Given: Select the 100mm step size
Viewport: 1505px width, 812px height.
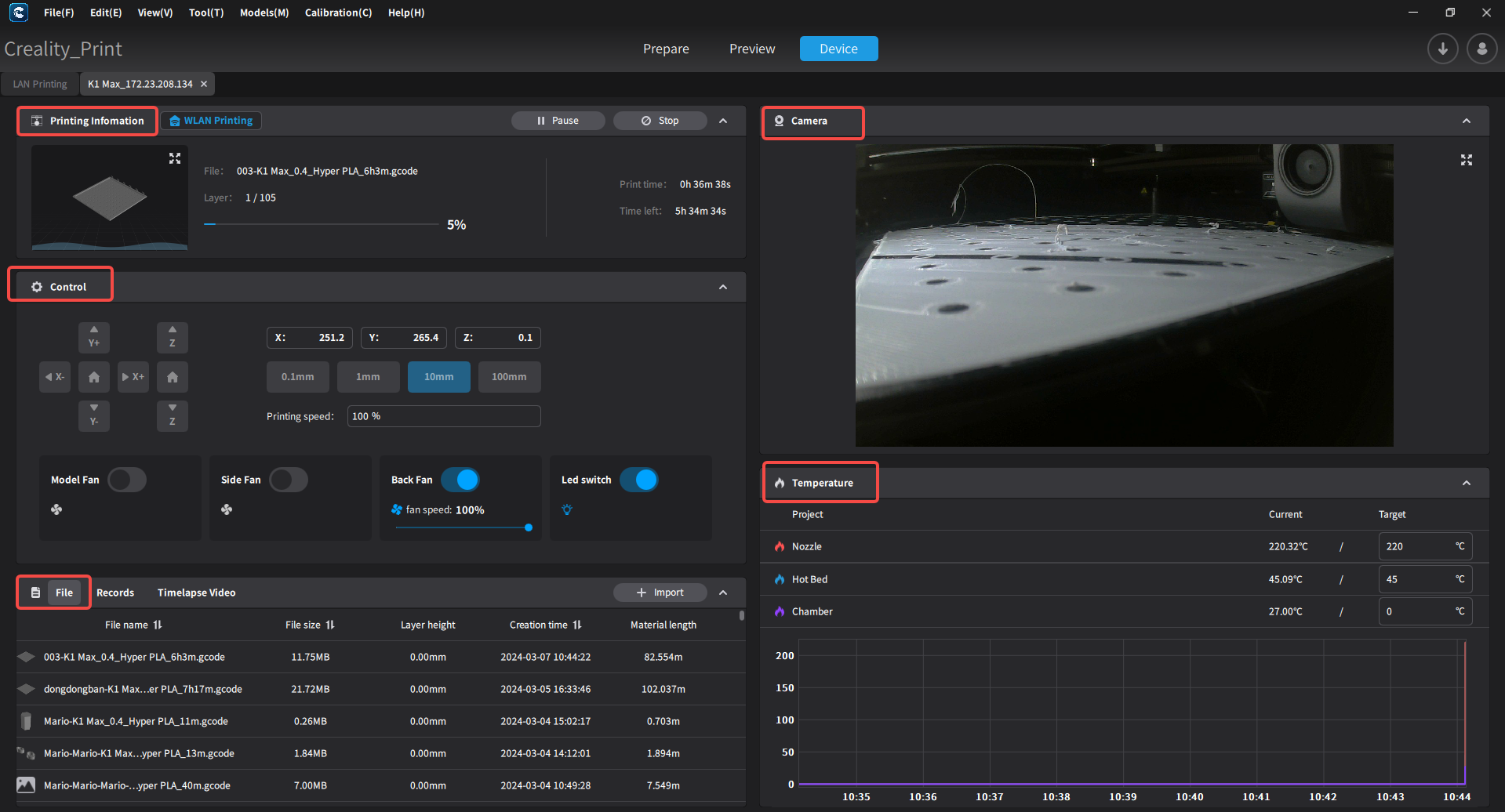Looking at the screenshot, I should pyautogui.click(x=509, y=377).
